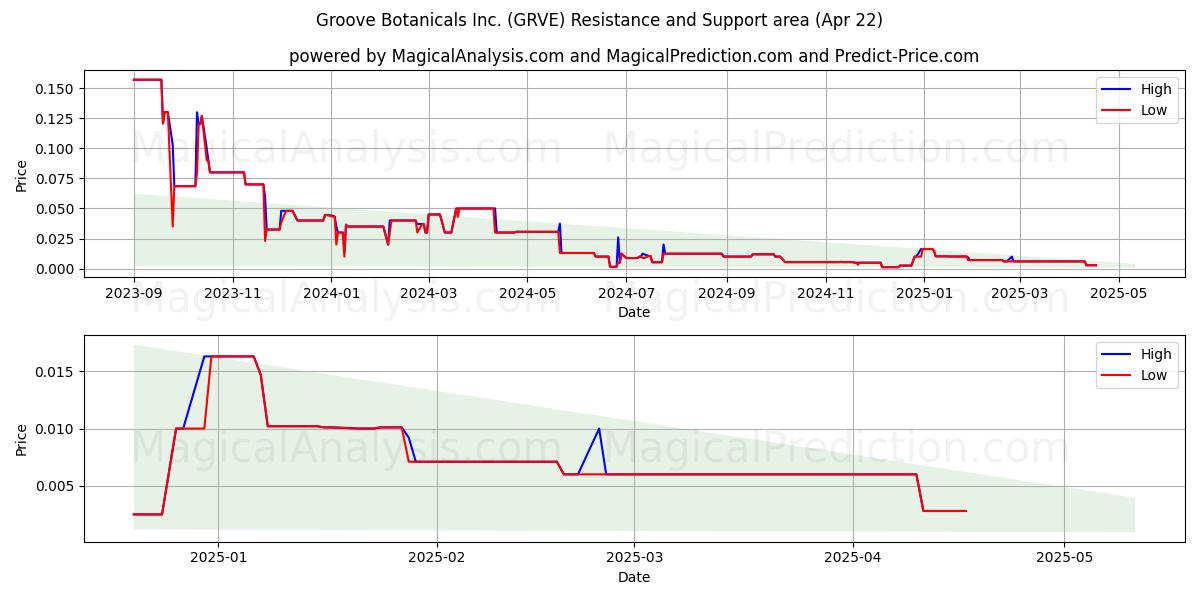Click the 'Date' axis label under the bottom chart

[634, 577]
